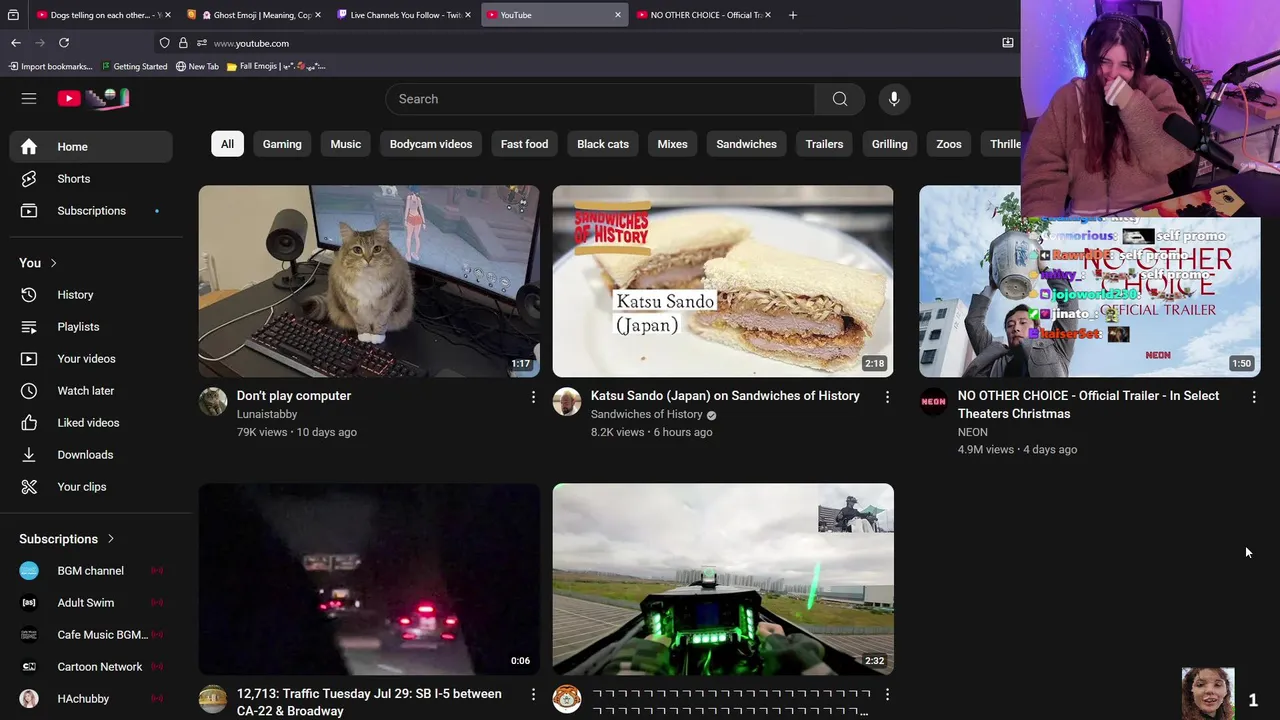Open Adult Swim subscription
Screen dimensions: 1280x720
coord(91,603)
